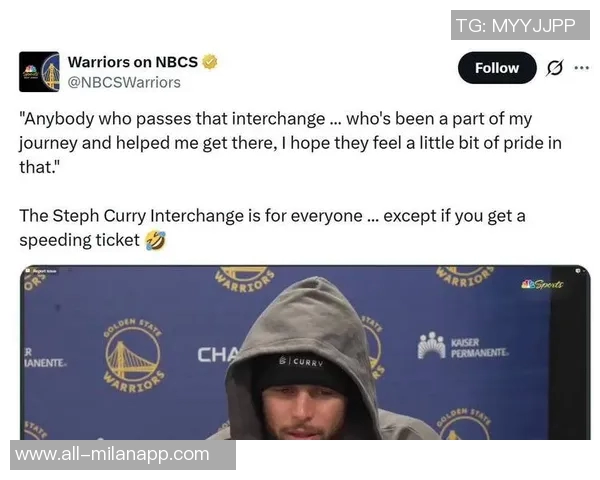Open Grok slashed-circle icon beside Follow
The width and height of the screenshot is (600, 480).
[x=554, y=68]
